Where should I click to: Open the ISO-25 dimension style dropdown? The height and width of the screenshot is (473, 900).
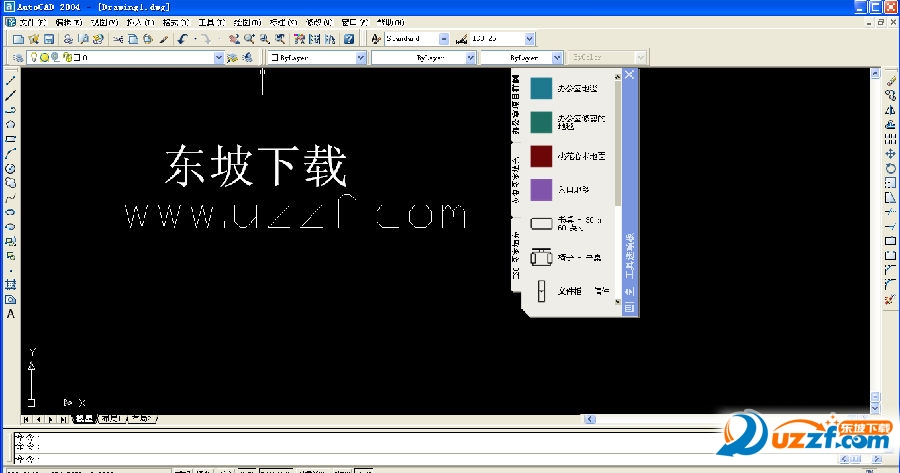pos(530,39)
